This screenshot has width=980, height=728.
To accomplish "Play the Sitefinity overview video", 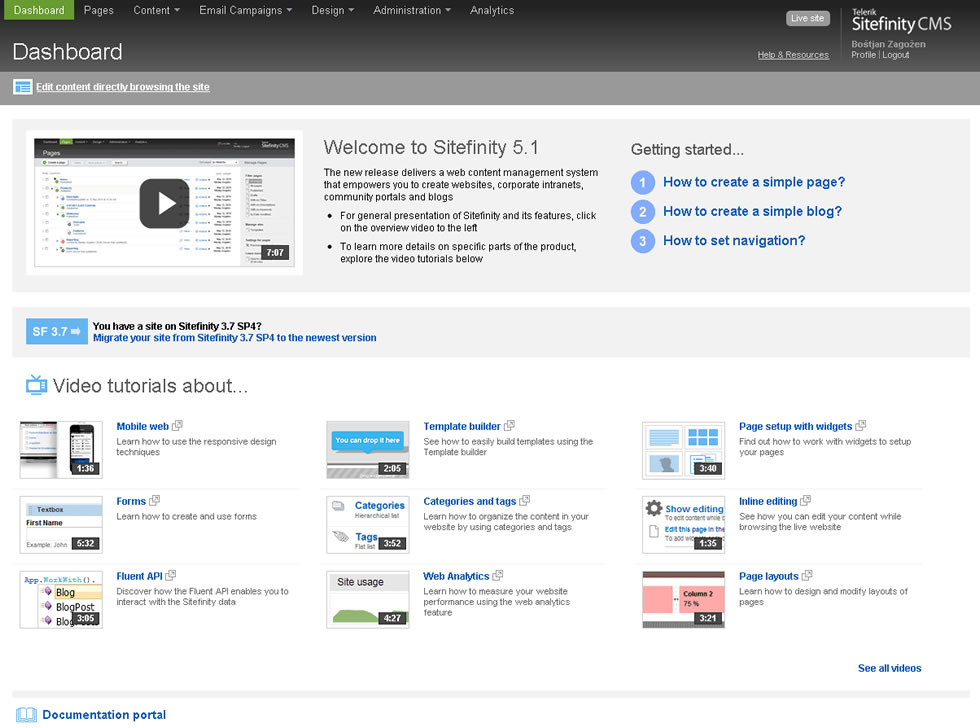I will tap(164, 203).
